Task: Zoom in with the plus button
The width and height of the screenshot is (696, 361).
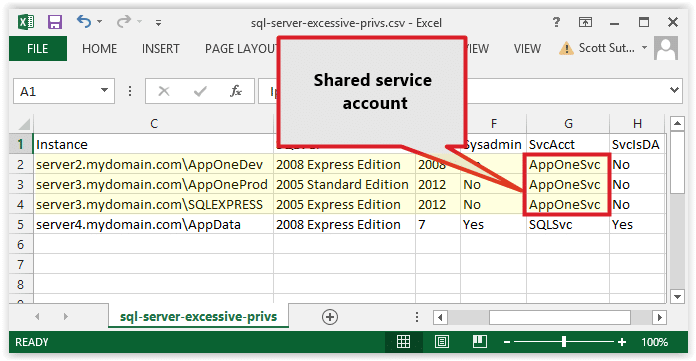Action: [622, 341]
